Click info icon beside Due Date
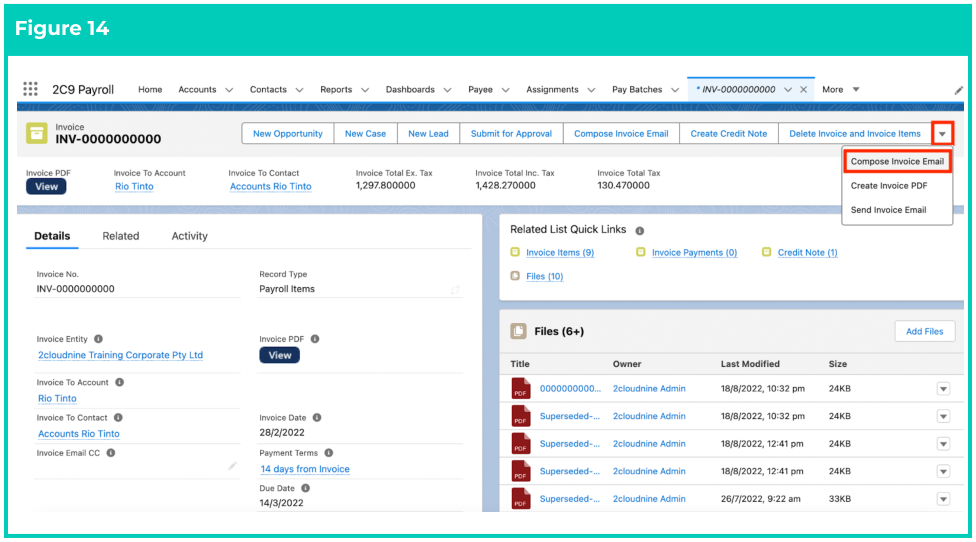Image resolution: width=976 pixels, height=542 pixels. click(306, 488)
